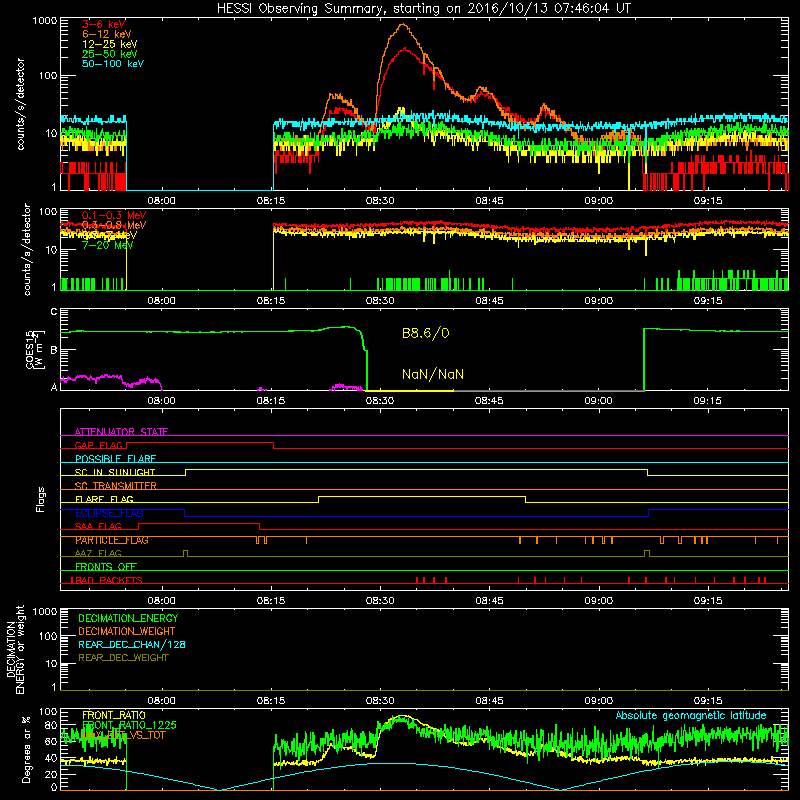Click the DECIMATION ENERGY or weight axis title
This screenshot has width=800, height=800.
coord(16,649)
